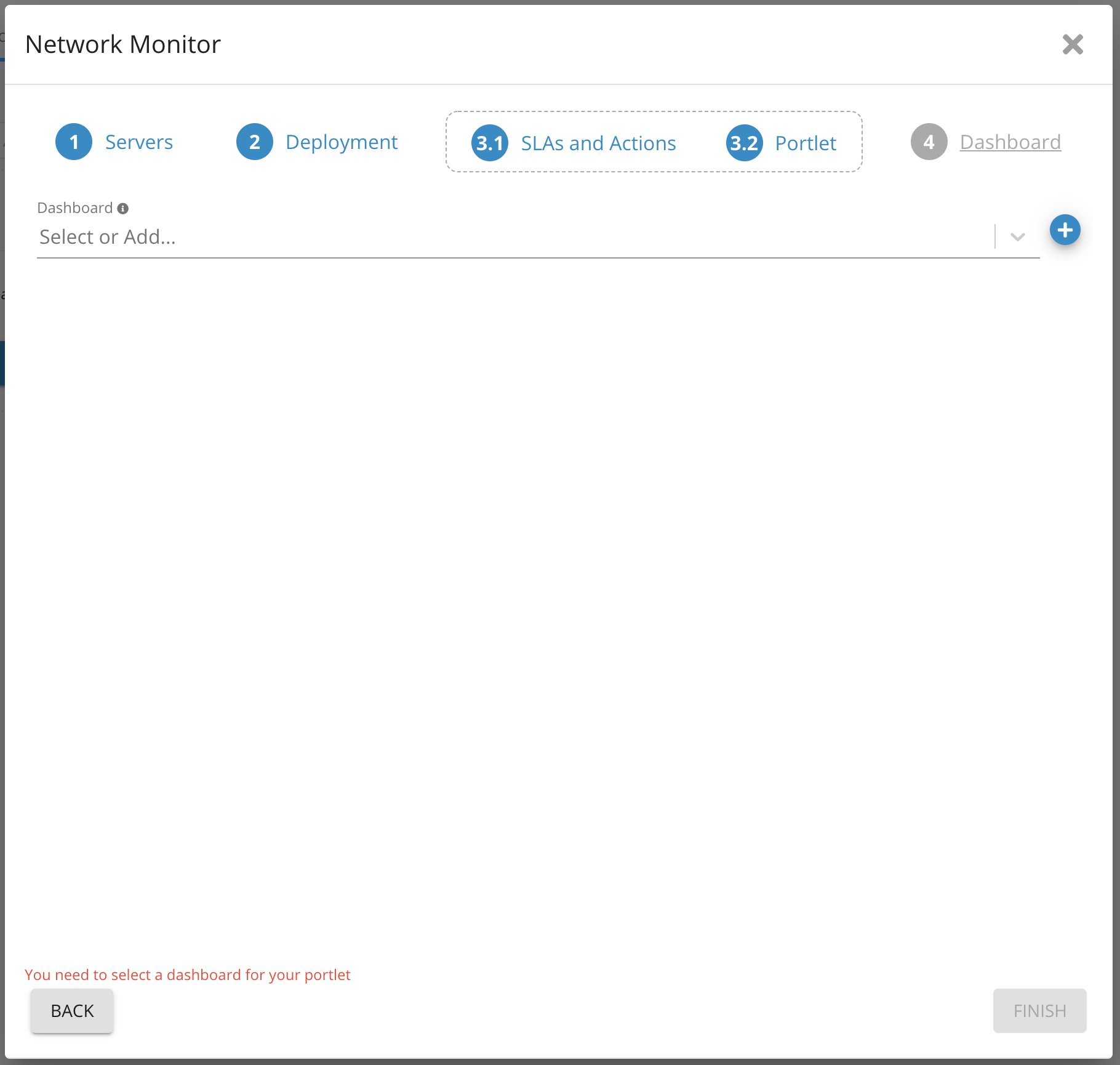Click the Dashboard field label text
The image size is (1120, 1065).
[75, 208]
